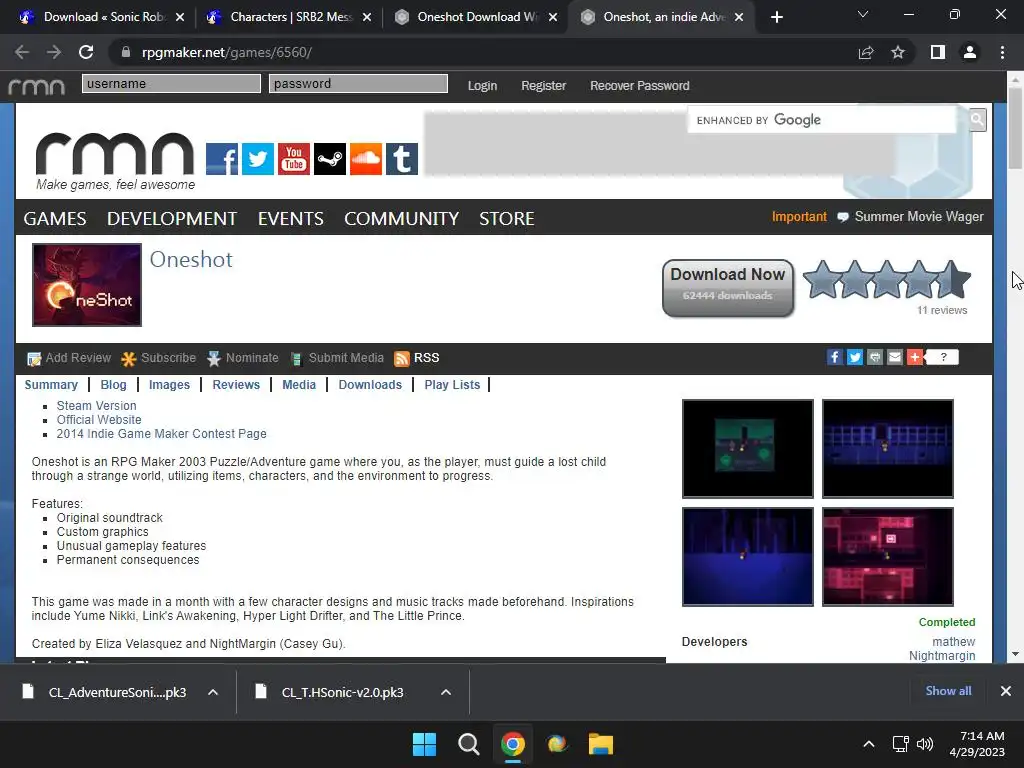
Task: Open Chrome three-dot menu
Action: [x=1002, y=52]
